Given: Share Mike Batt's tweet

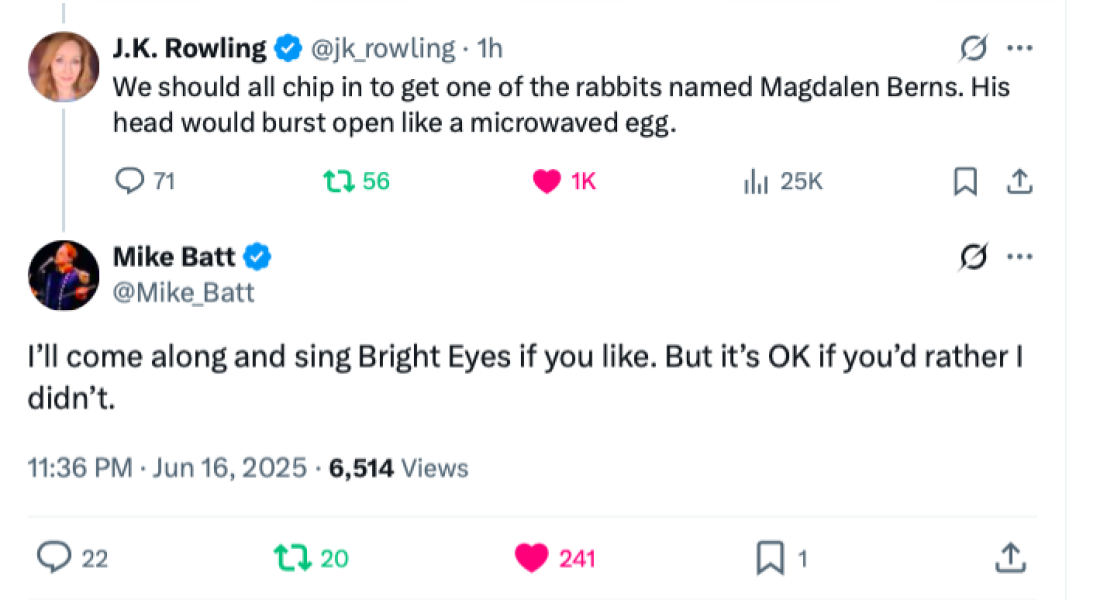Looking at the screenshot, I should coord(1010,557).
